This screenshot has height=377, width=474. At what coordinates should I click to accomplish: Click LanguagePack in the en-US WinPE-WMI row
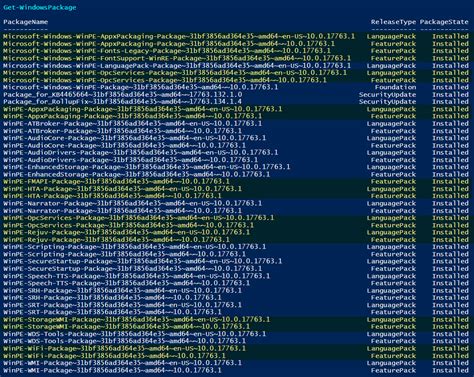tap(391, 363)
